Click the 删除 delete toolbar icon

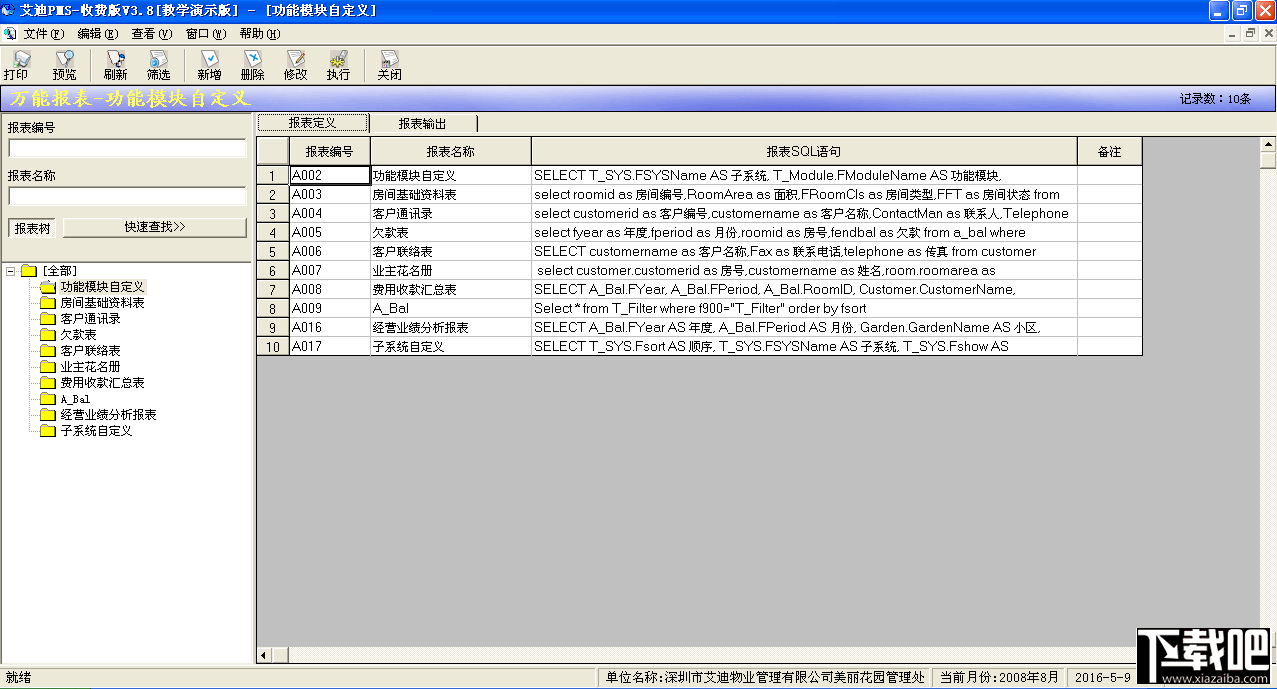point(253,66)
